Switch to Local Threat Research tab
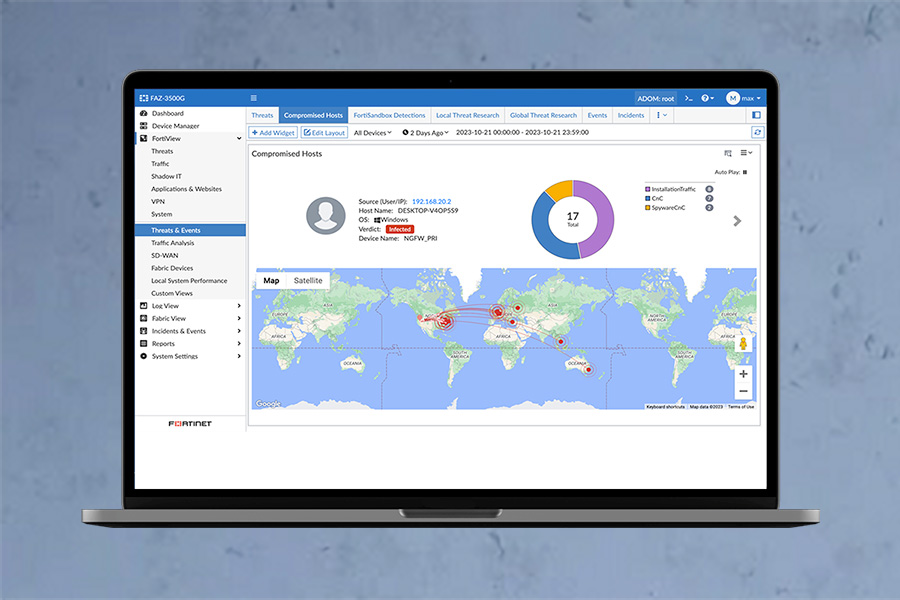 point(467,115)
